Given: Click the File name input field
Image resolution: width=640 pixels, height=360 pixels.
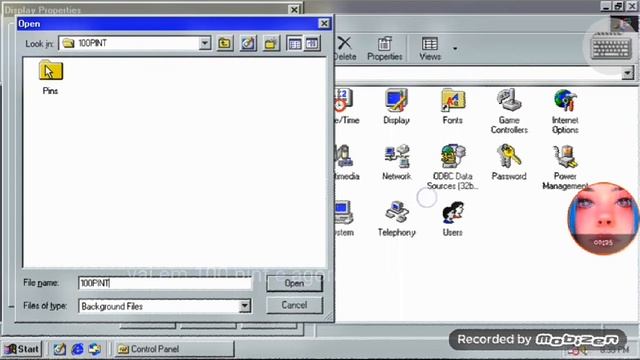Looking at the screenshot, I should [x=165, y=283].
